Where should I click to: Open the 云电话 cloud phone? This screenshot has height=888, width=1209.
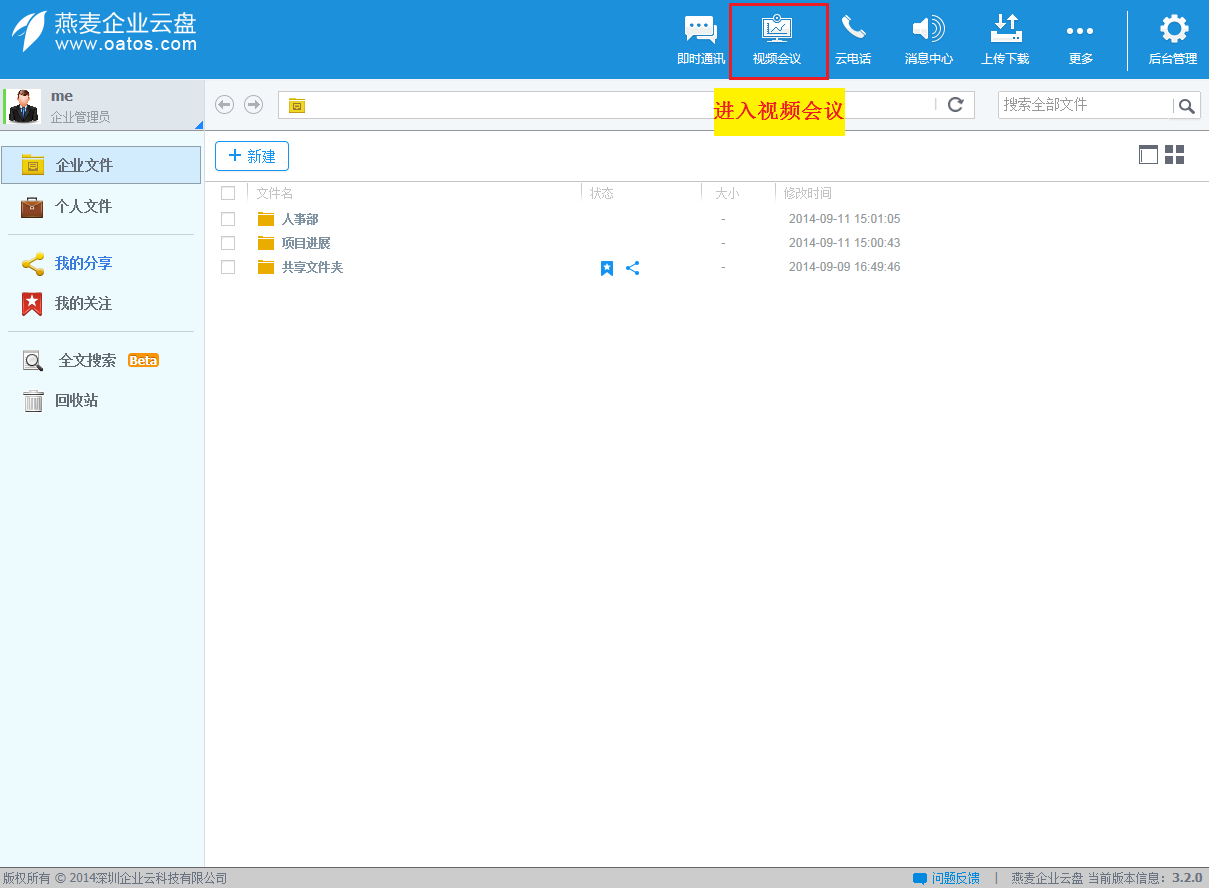tap(853, 41)
